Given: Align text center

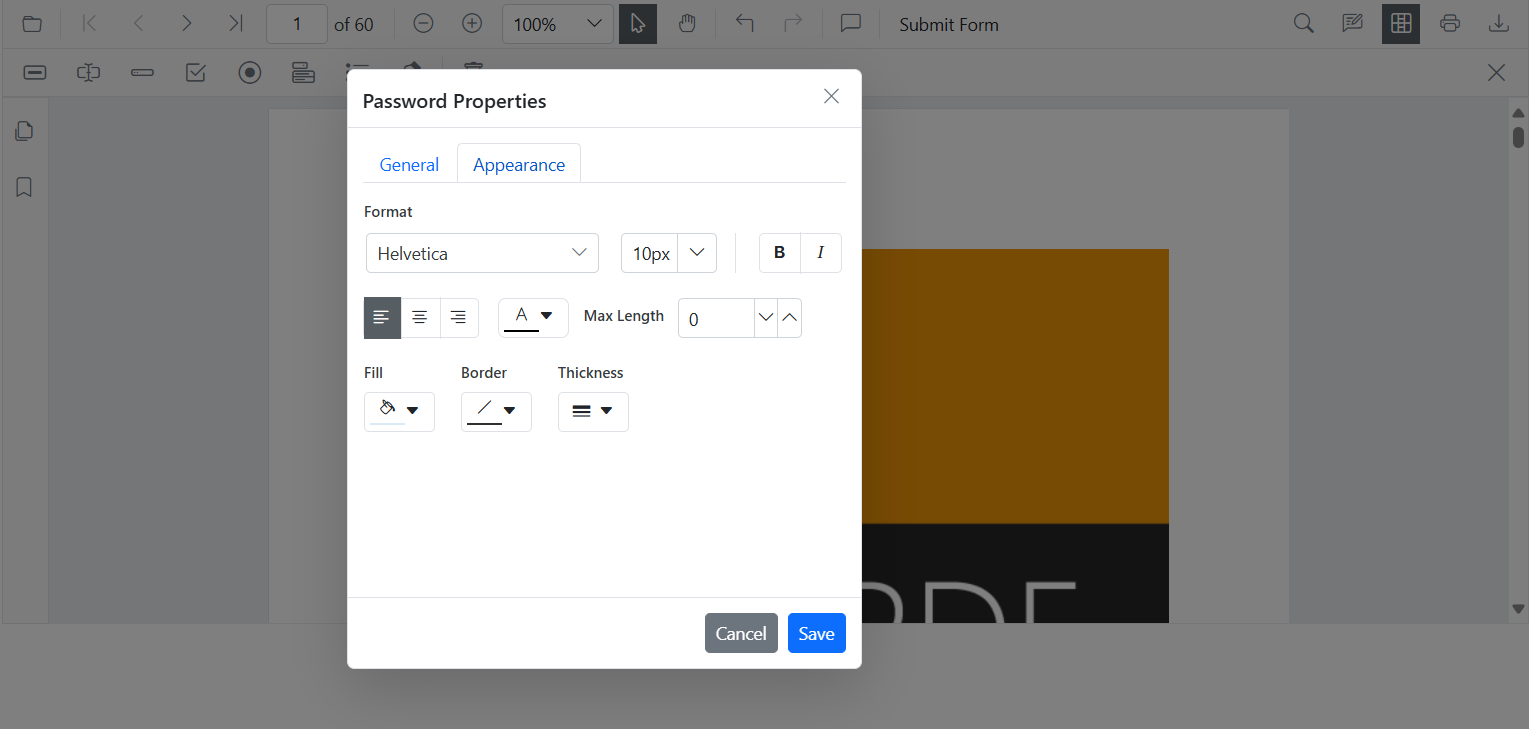Looking at the screenshot, I should (x=420, y=317).
